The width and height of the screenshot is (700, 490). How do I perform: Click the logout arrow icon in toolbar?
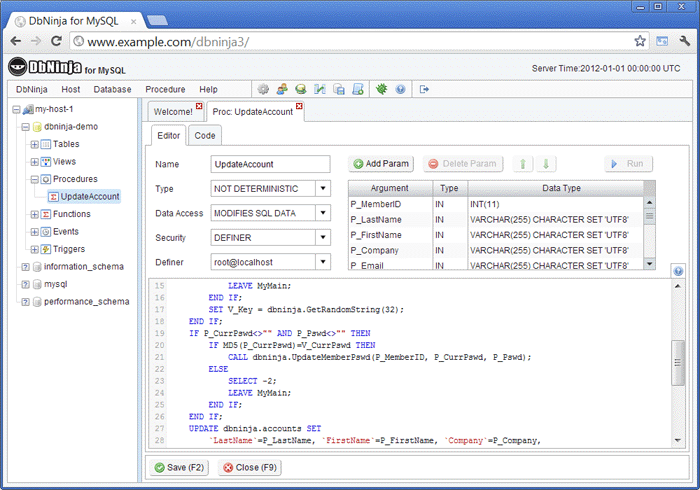[x=424, y=89]
